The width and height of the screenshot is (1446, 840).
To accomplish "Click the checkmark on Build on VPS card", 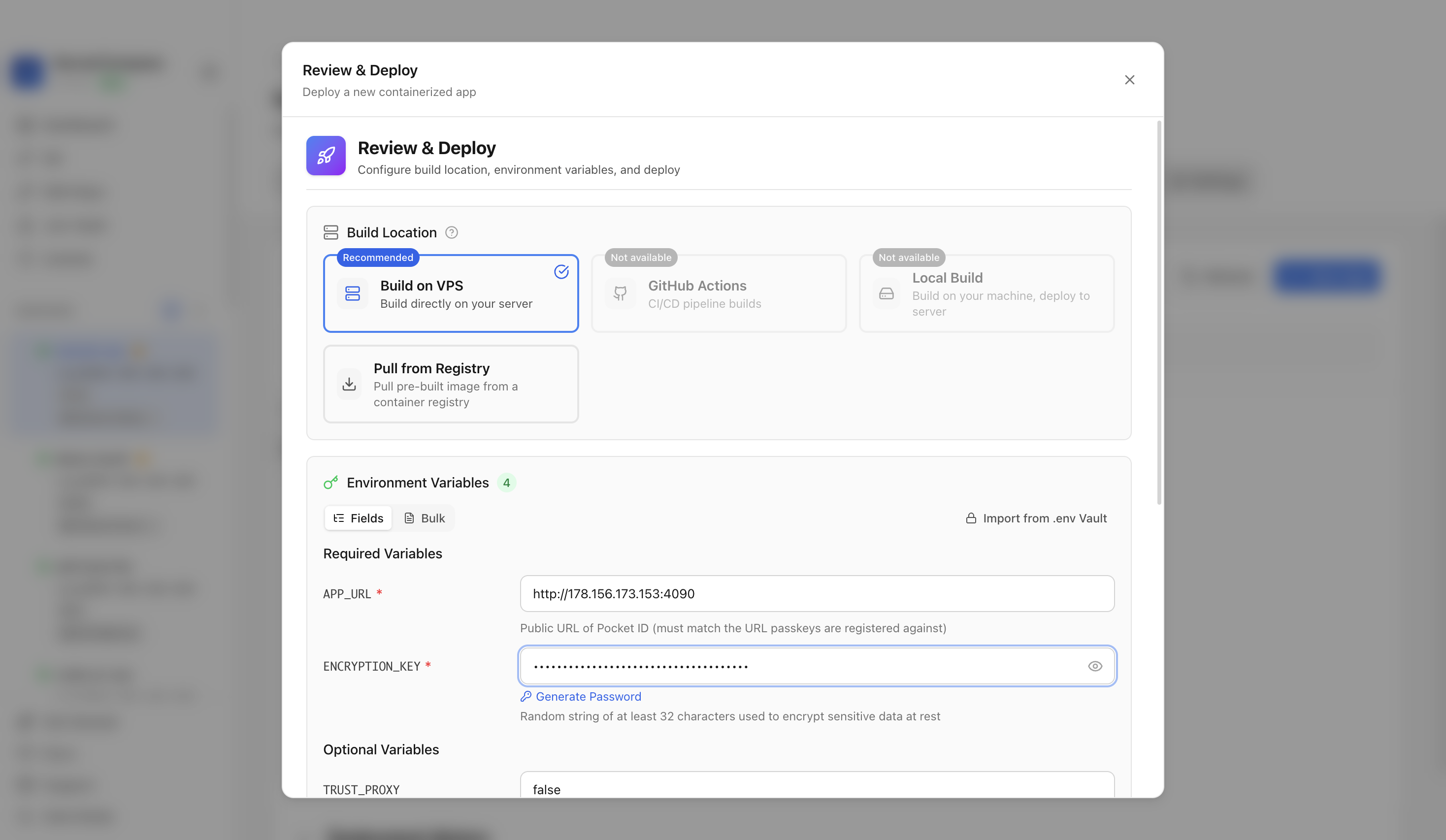I will pos(561,272).
